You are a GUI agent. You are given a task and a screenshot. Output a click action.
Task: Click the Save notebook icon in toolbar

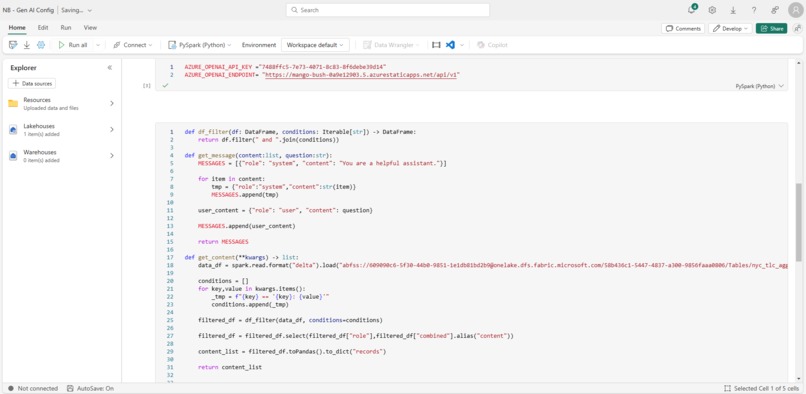pos(13,45)
